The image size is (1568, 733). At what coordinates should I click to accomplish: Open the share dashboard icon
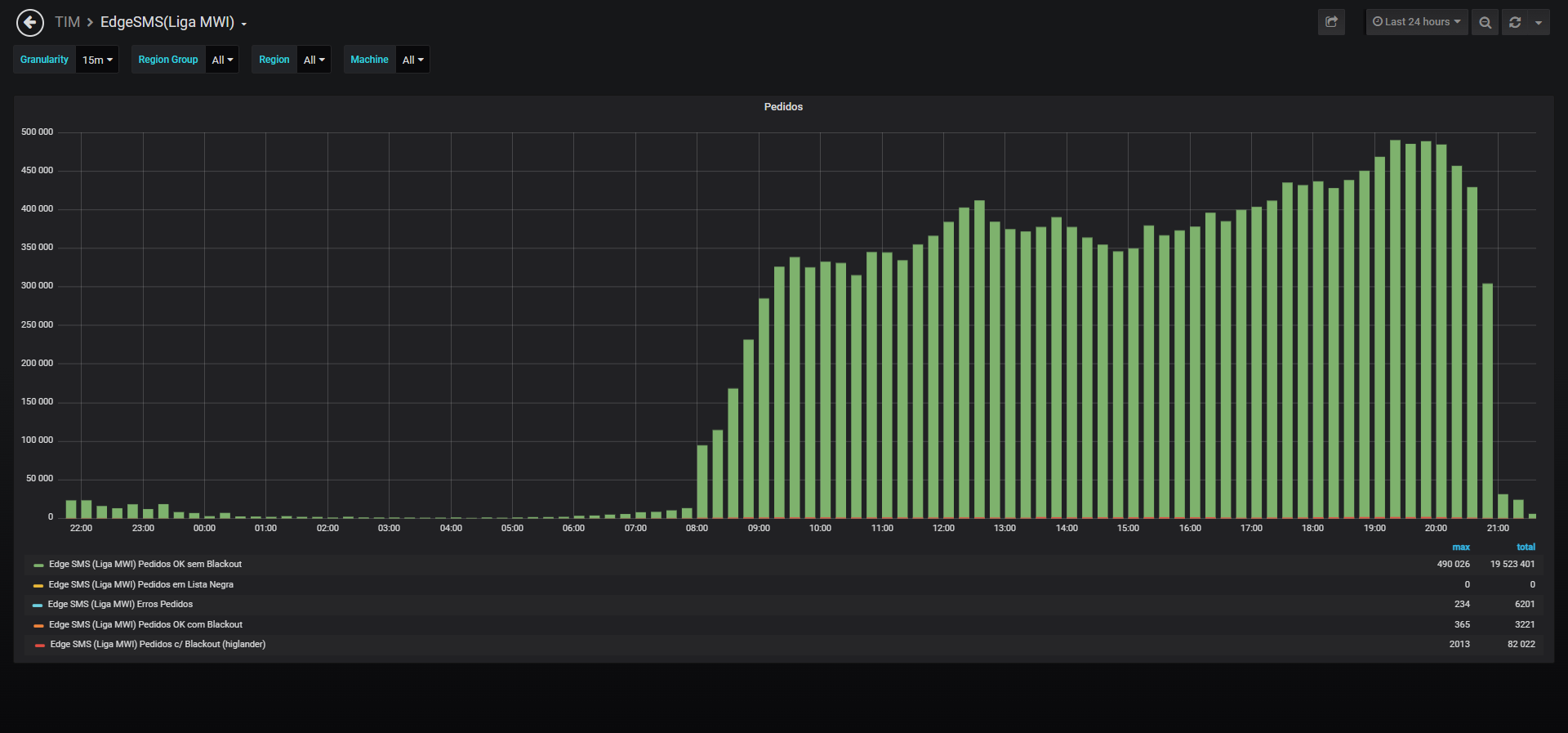1331,22
